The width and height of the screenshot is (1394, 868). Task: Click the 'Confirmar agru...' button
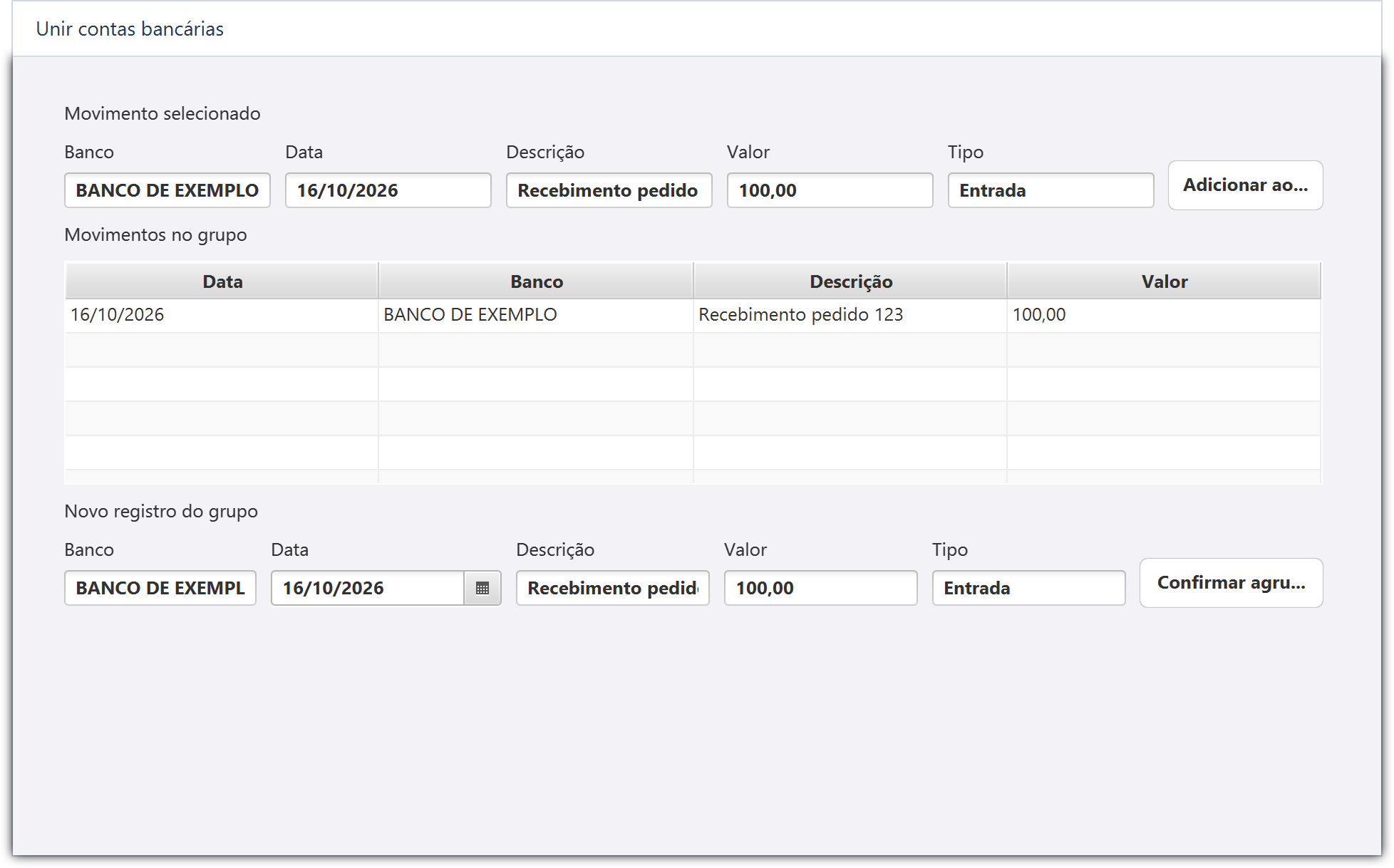pos(1231,583)
